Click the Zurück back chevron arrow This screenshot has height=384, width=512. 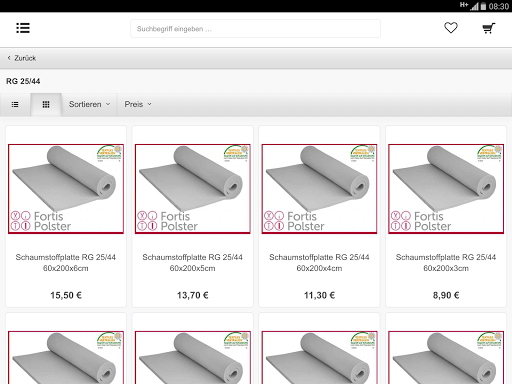[9, 58]
